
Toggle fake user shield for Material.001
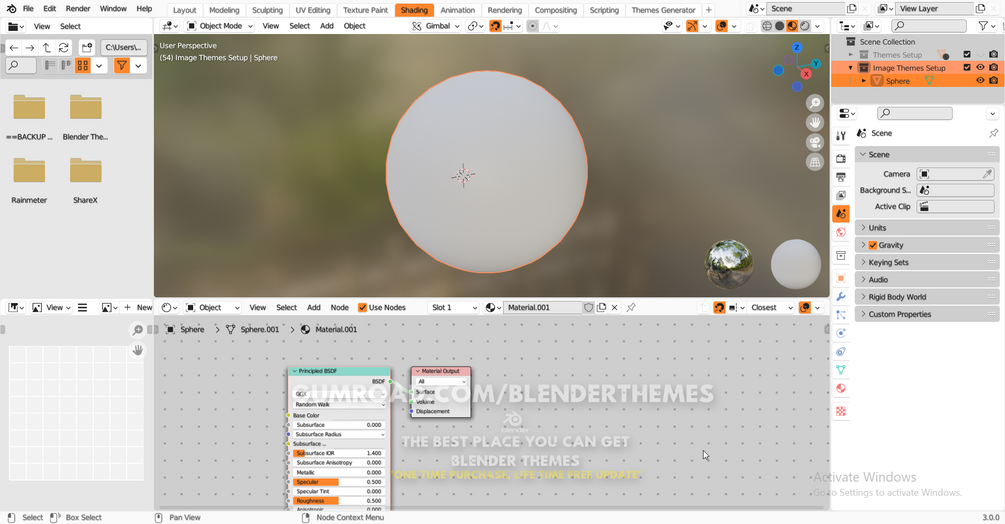click(x=588, y=307)
